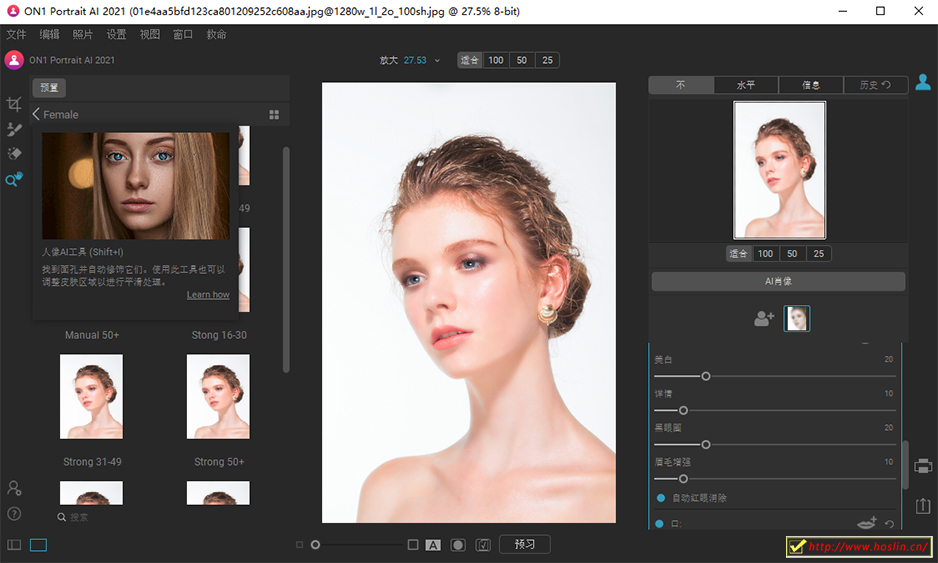Toggle auto red-eye removal option
This screenshot has width=938, height=563.
click(x=661, y=497)
